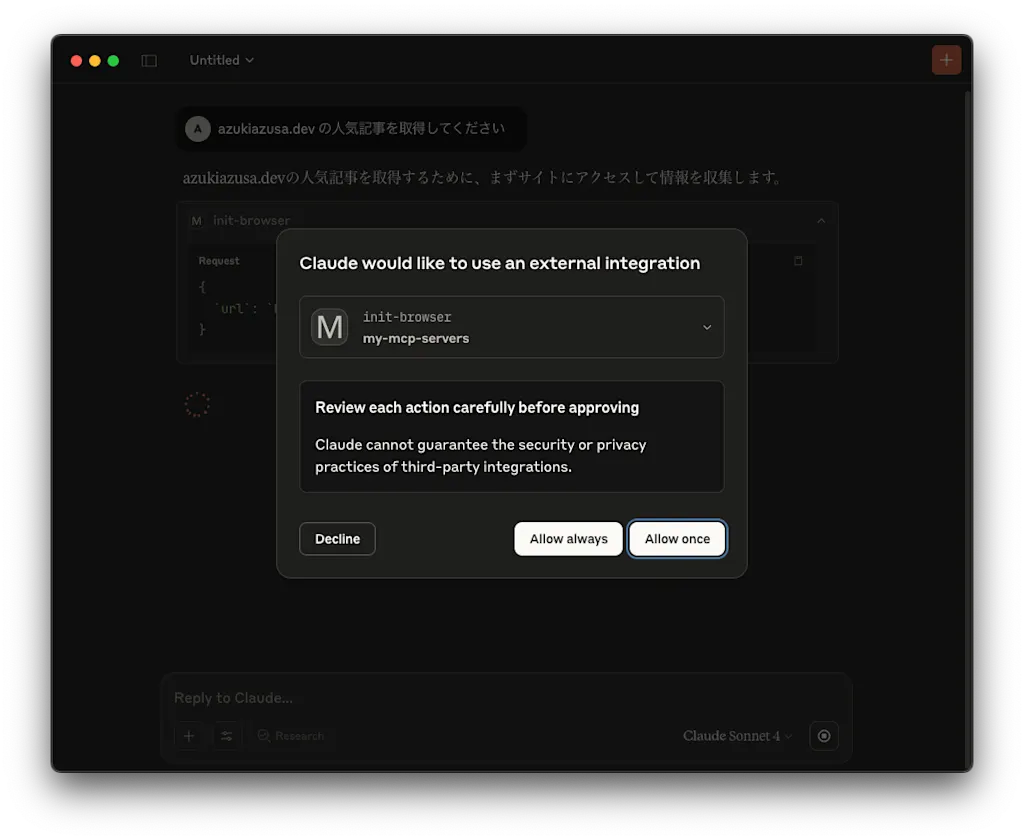Open the Claude Sonnet 4 model selector
This screenshot has height=840, width=1024.
coord(737,736)
